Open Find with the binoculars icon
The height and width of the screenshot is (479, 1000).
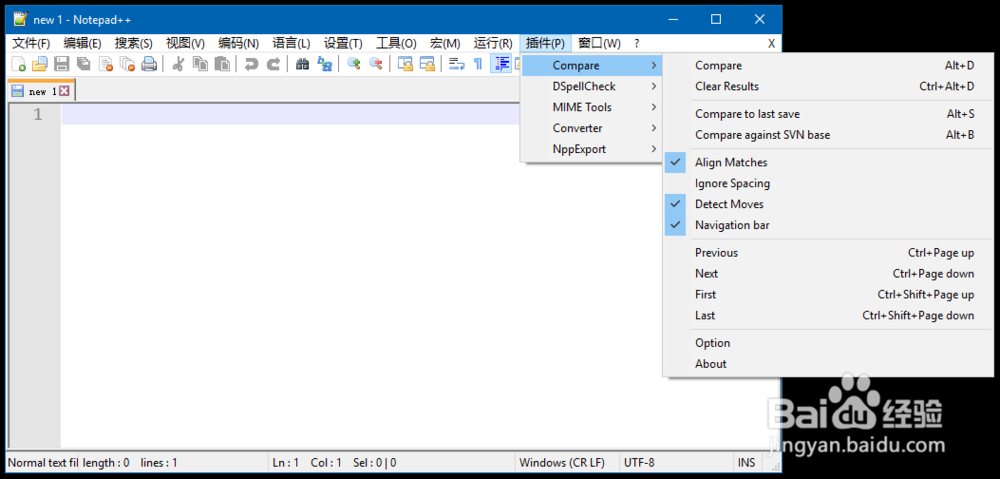303,63
